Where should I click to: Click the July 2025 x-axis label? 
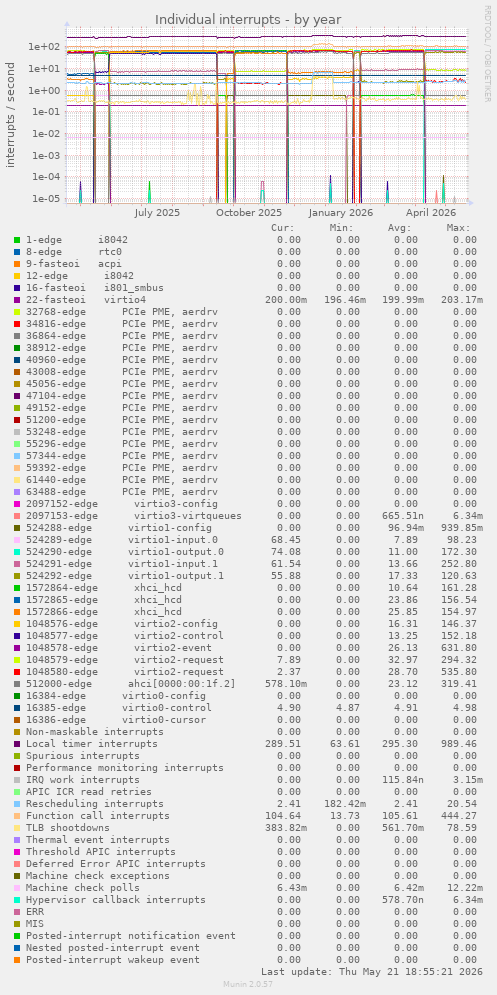click(x=157, y=213)
